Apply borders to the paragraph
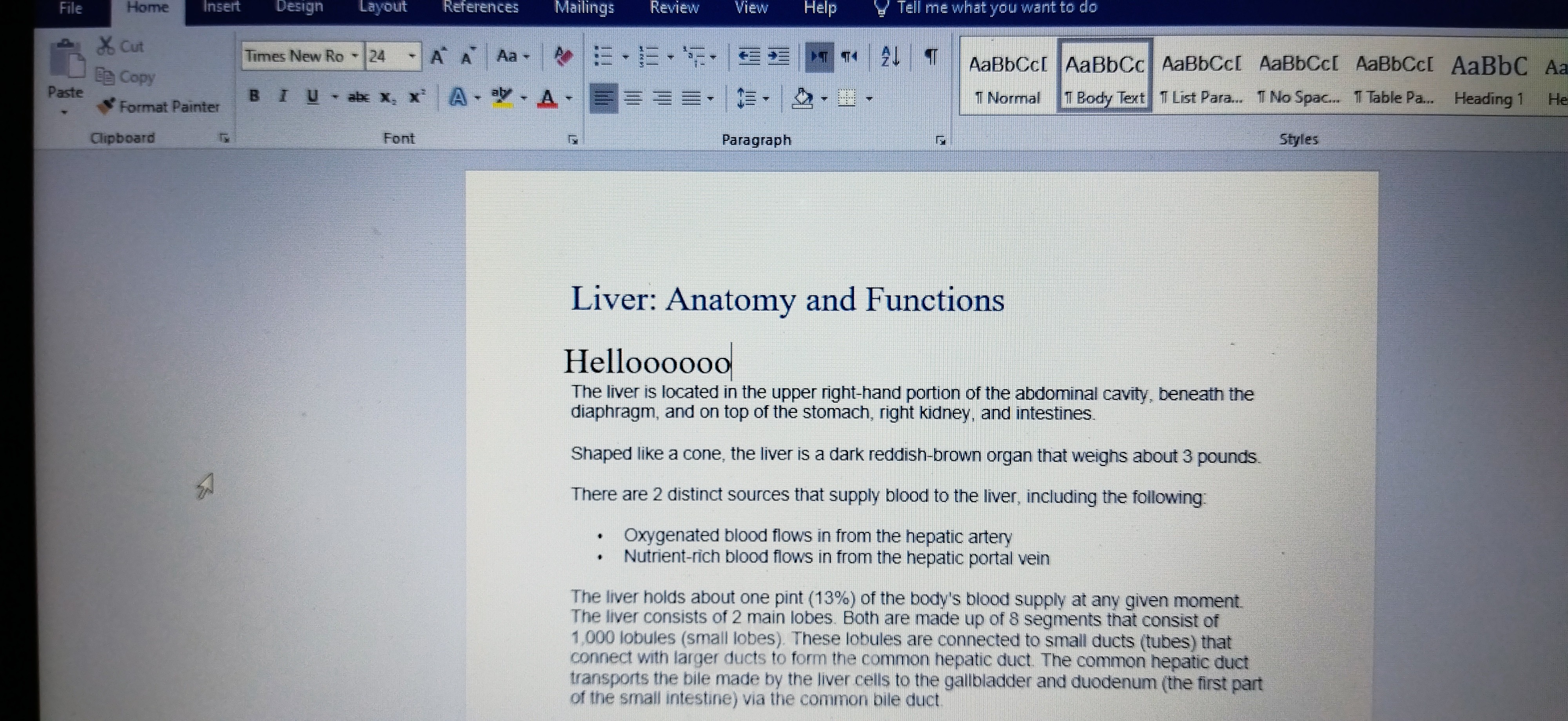 pyautogui.click(x=847, y=98)
